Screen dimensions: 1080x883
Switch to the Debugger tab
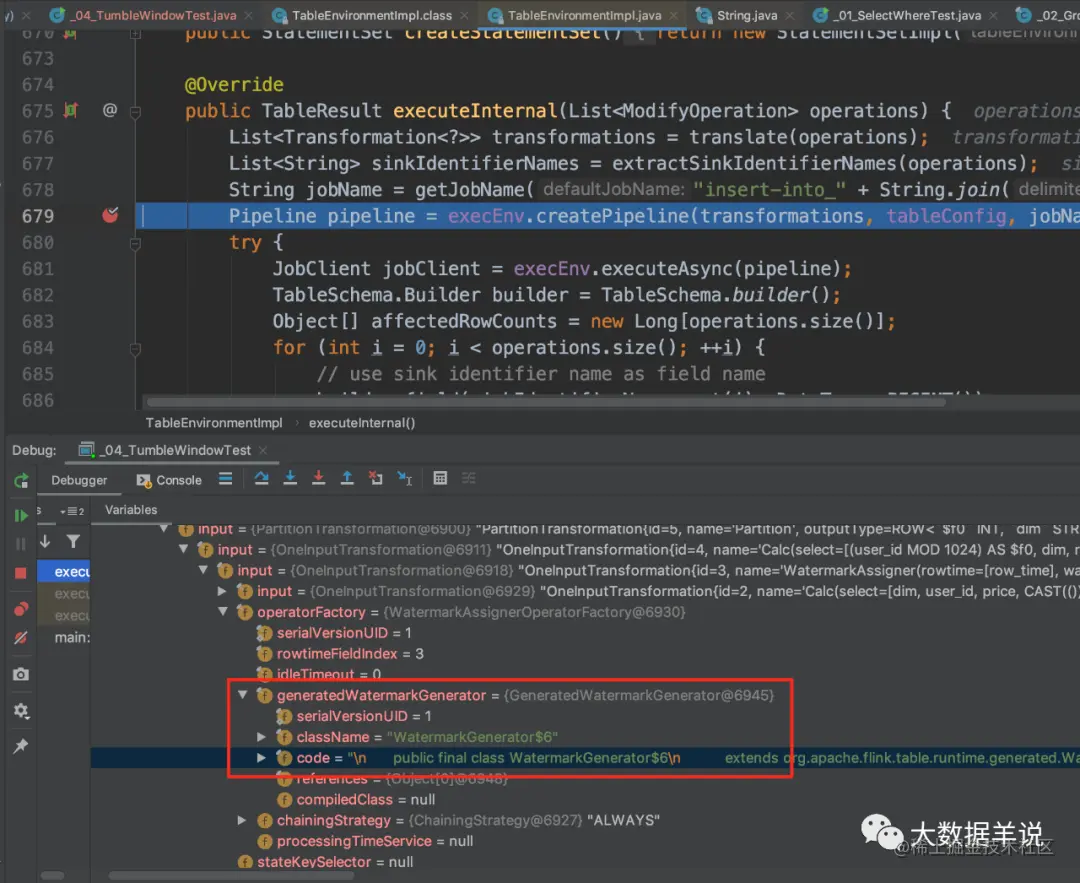[x=79, y=480]
